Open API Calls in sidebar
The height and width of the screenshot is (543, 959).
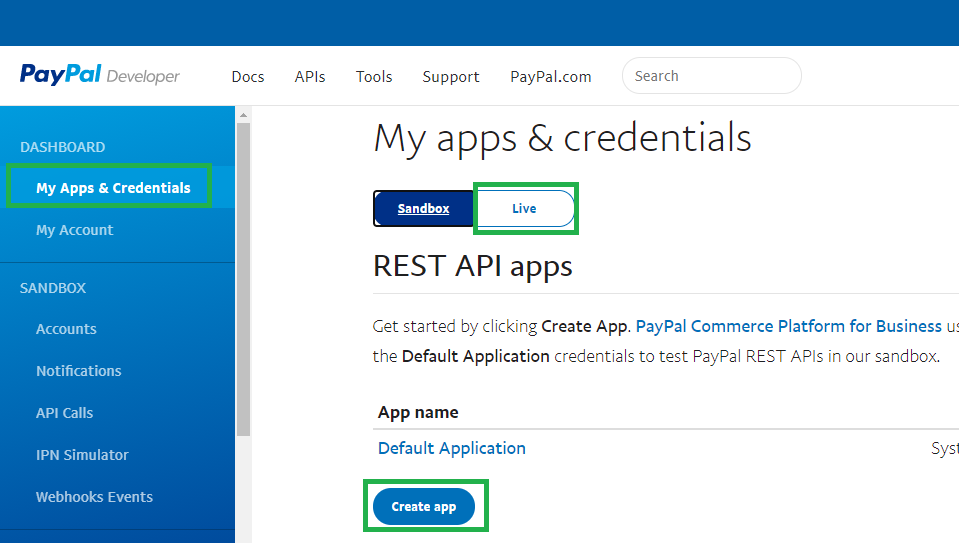(64, 413)
